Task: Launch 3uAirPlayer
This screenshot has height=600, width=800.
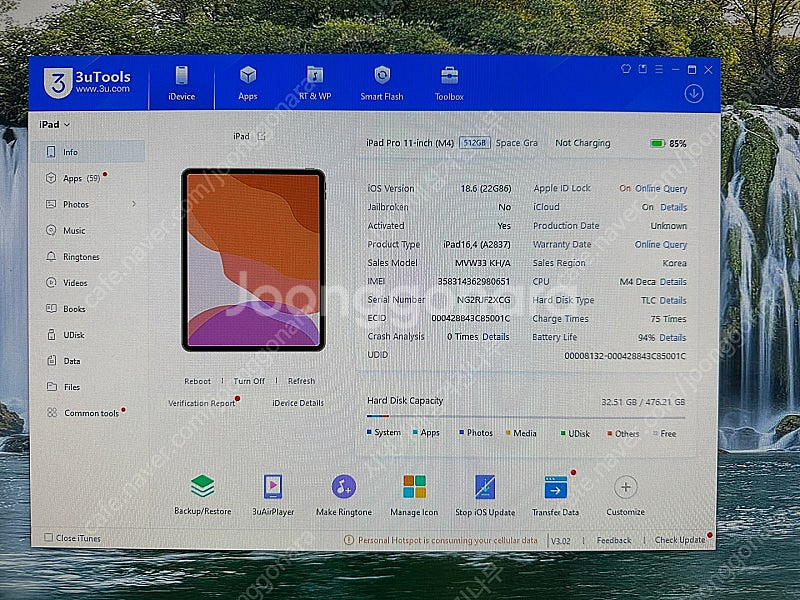Action: coord(273,494)
